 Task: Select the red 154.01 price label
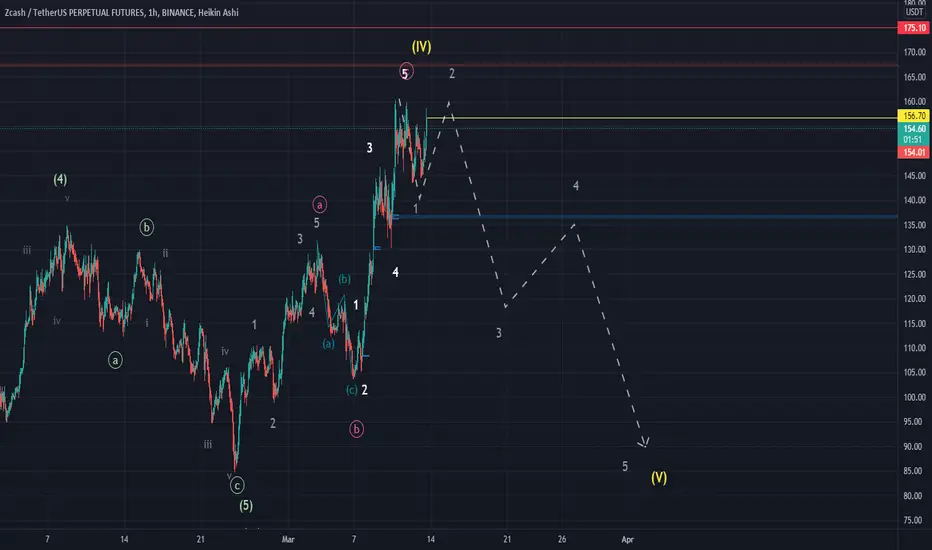[x=914, y=152]
